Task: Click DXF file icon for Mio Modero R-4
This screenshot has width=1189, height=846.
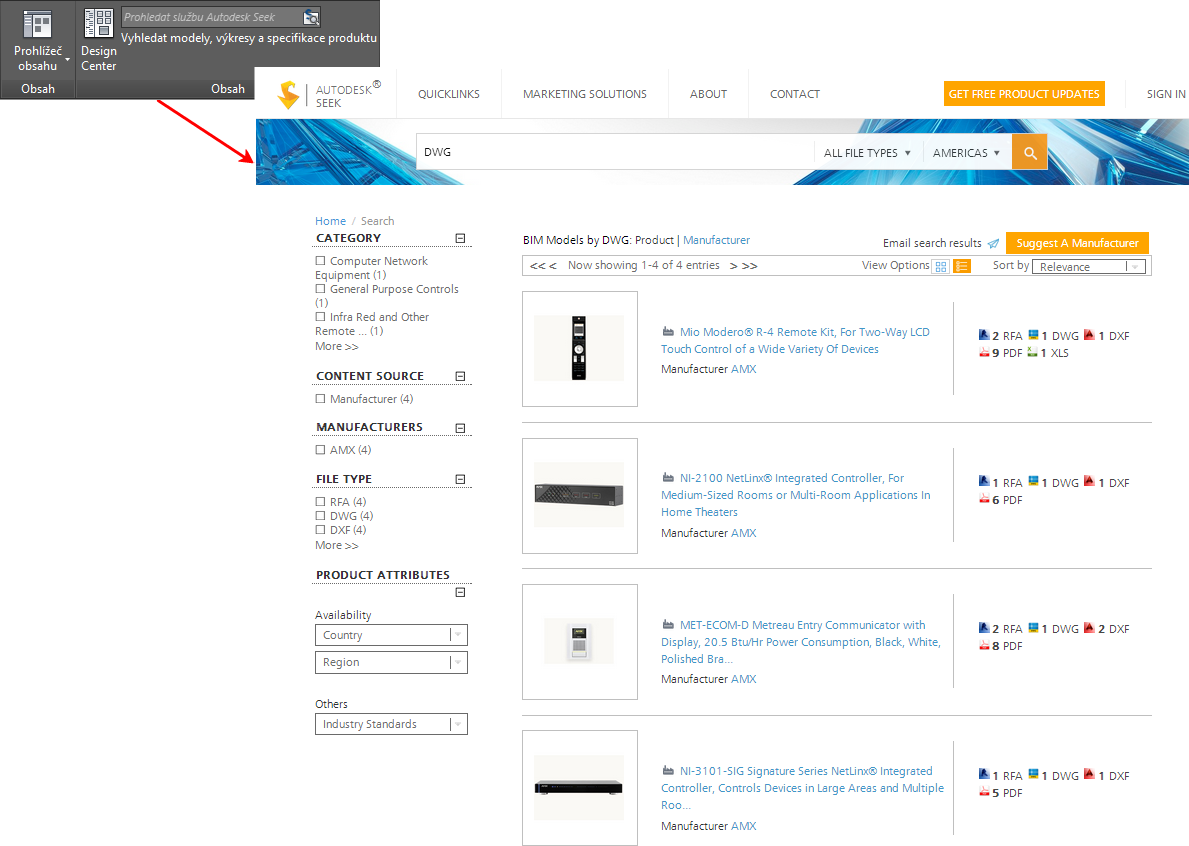Action: point(1089,334)
